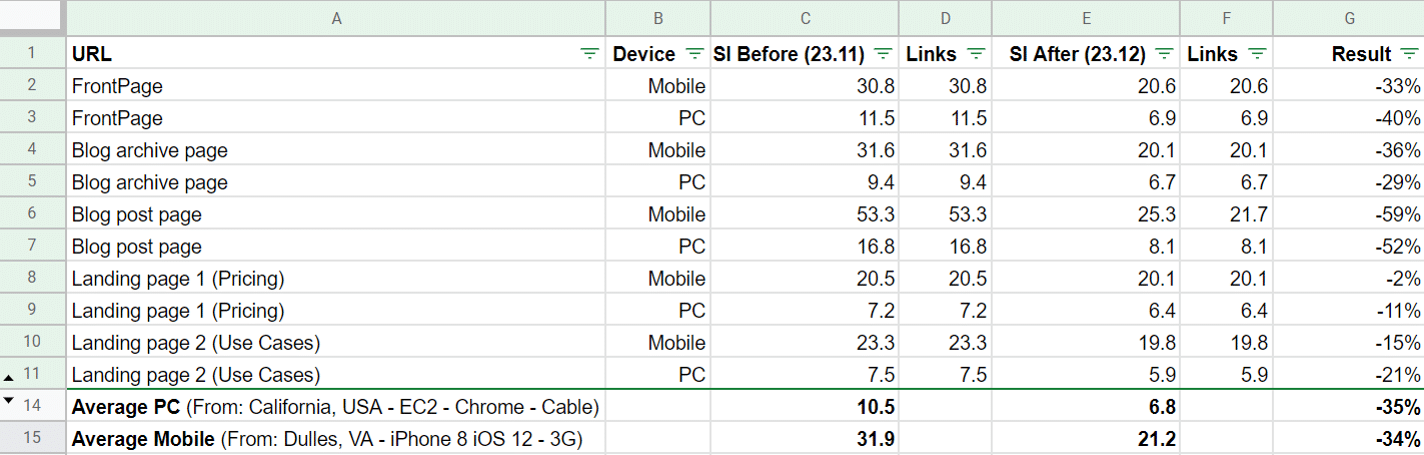The height and width of the screenshot is (455, 1424).
Task: Click the select-all corner box
Action: tap(32, 18)
